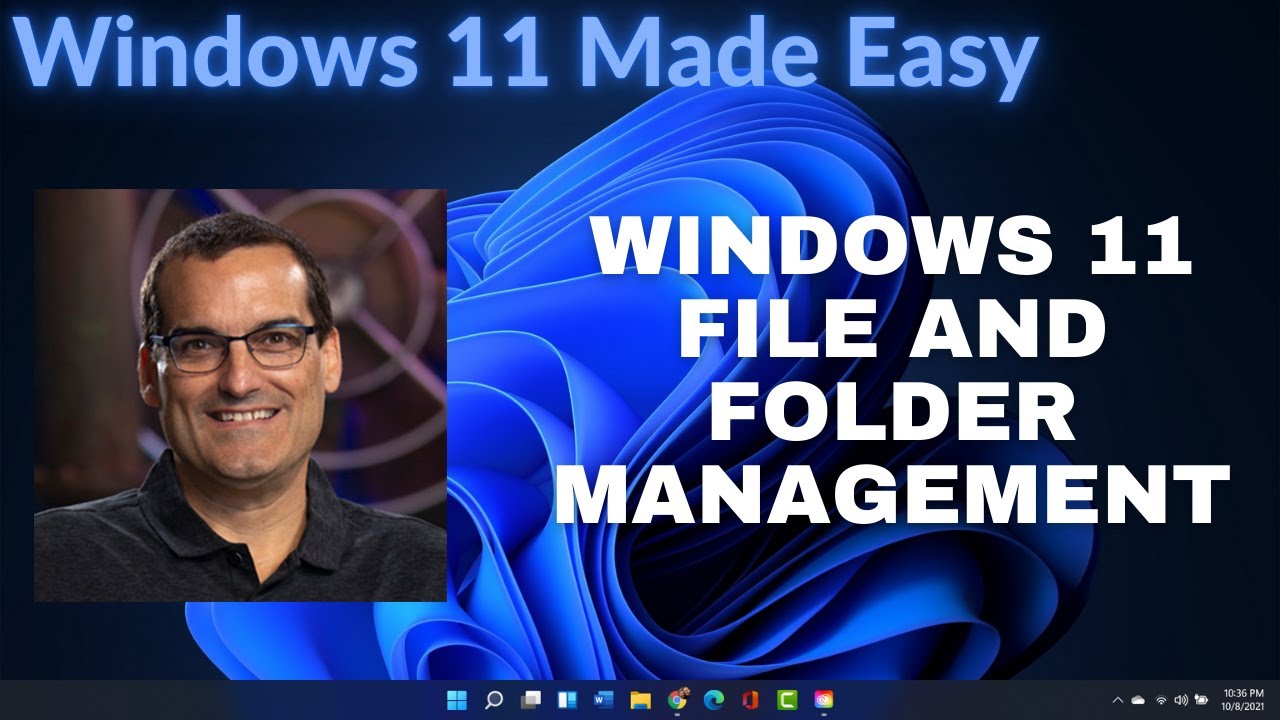The image size is (1280, 720).
Task: Open OneDrive cloud tray icon
Action: 1138,700
